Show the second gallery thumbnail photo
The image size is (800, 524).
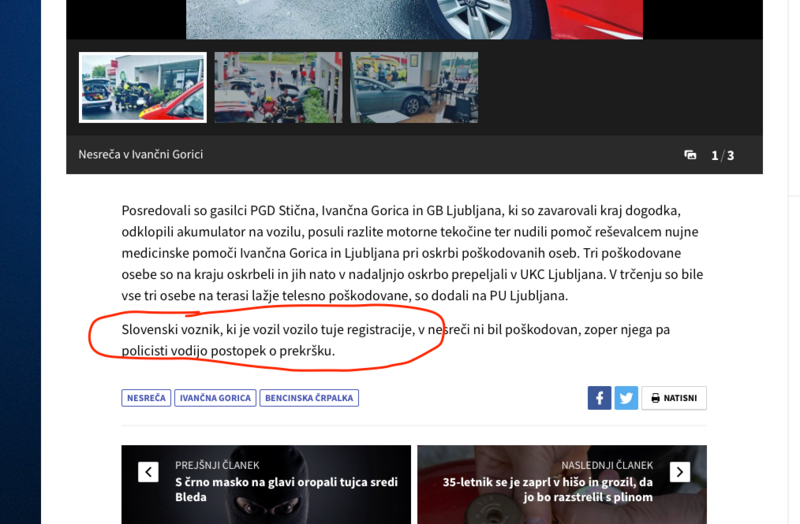tap(278, 88)
